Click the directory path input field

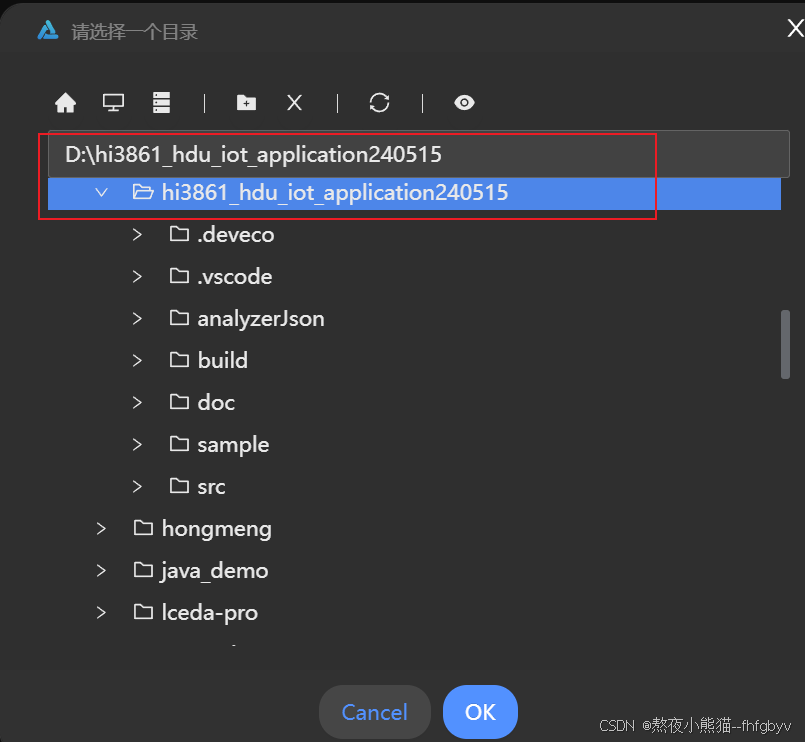[x=418, y=155]
